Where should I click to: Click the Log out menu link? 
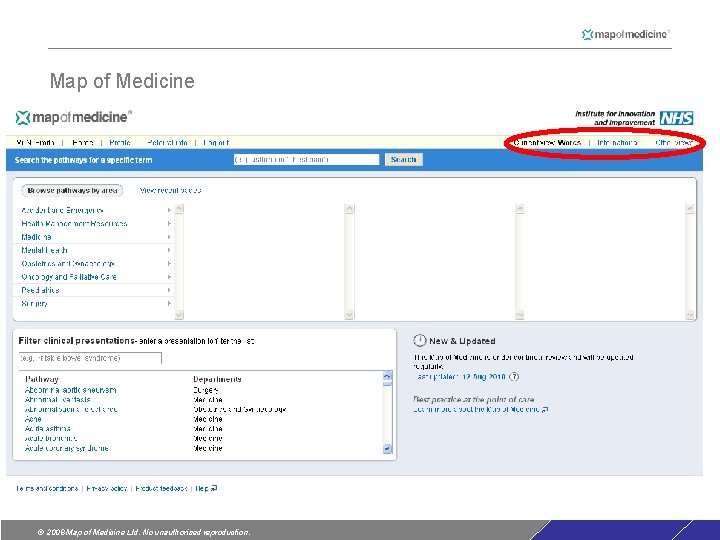[x=216, y=143]
